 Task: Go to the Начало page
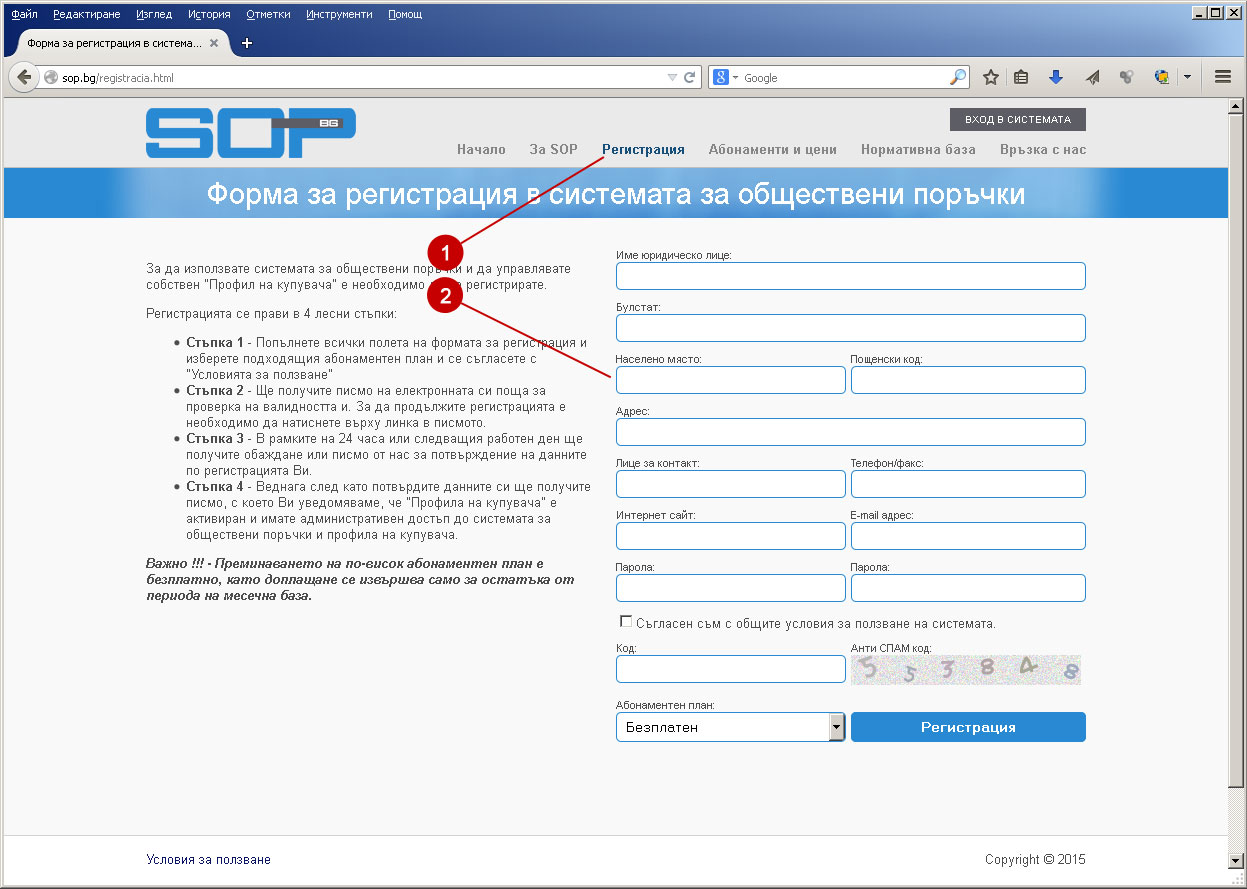tap(481, 149)
